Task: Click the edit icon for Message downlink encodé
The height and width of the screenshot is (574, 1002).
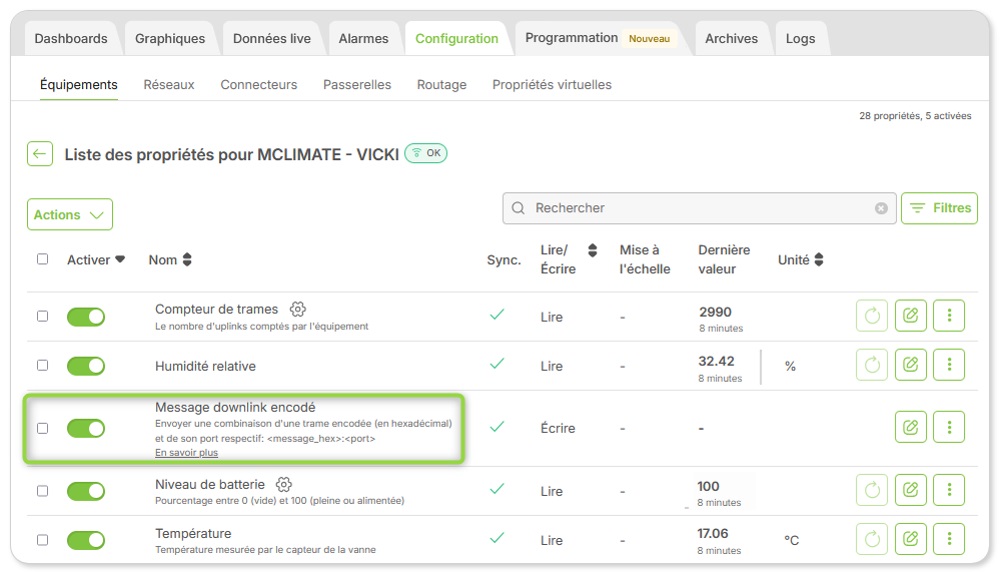Action: pos(911,427)
